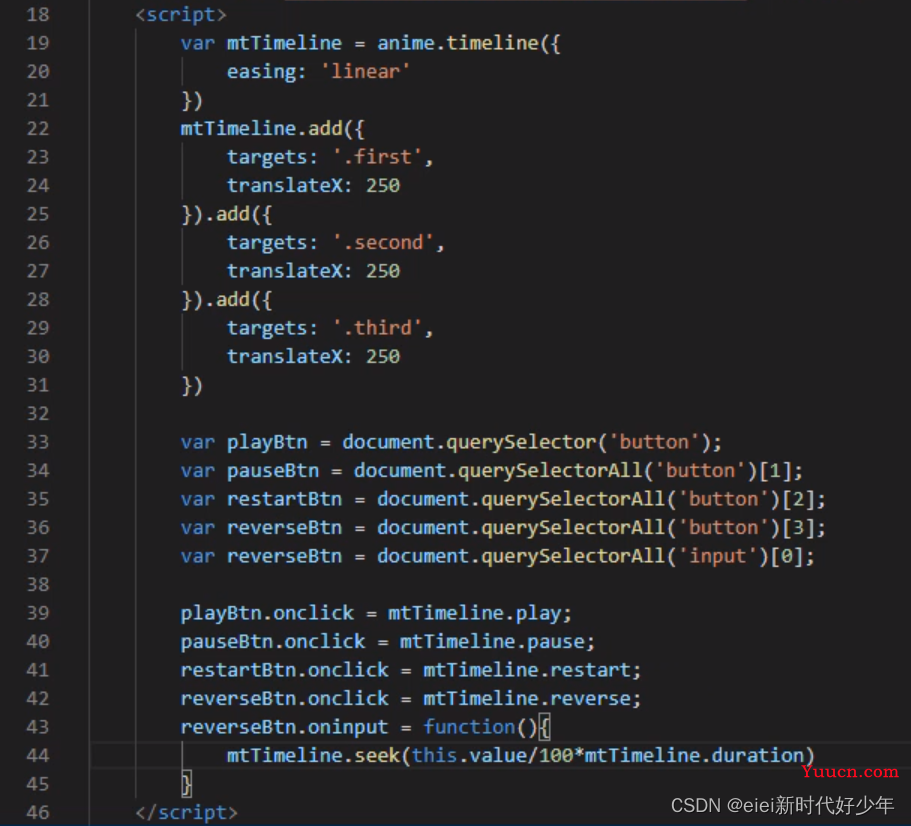The width and height of the screenshot is (911, 826).
Task: Click reverseBtn variable on line 37
Action: [x=284, y=556]
